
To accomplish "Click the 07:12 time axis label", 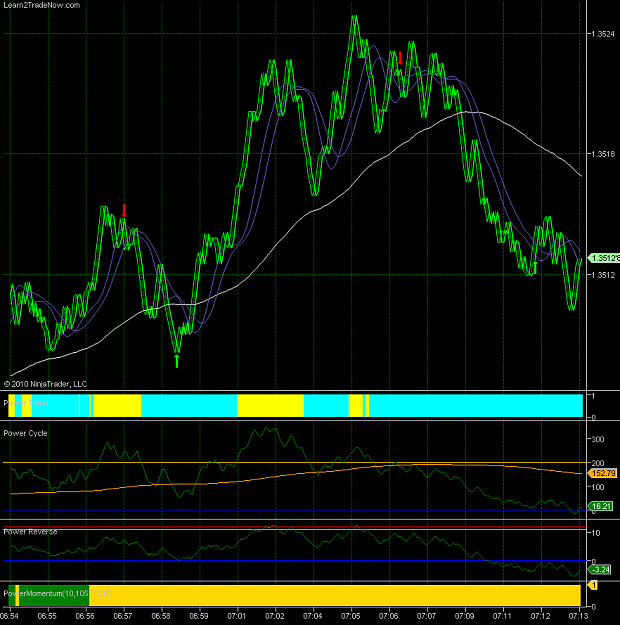I will pyautogui.click(x=540, y=616).
